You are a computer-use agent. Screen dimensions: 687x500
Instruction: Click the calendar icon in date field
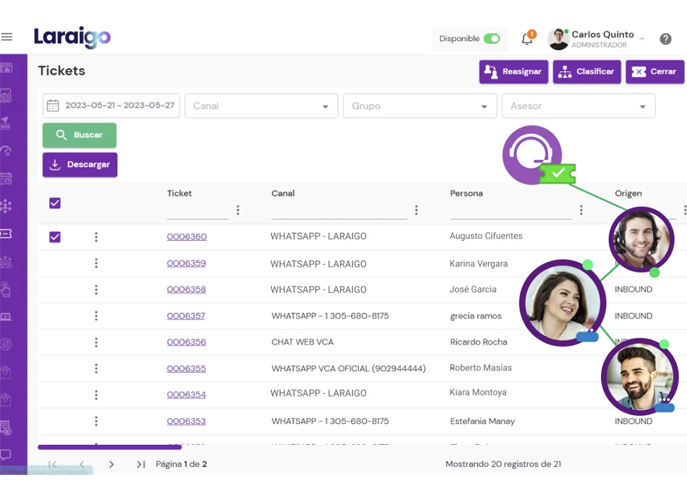(53, 106)
